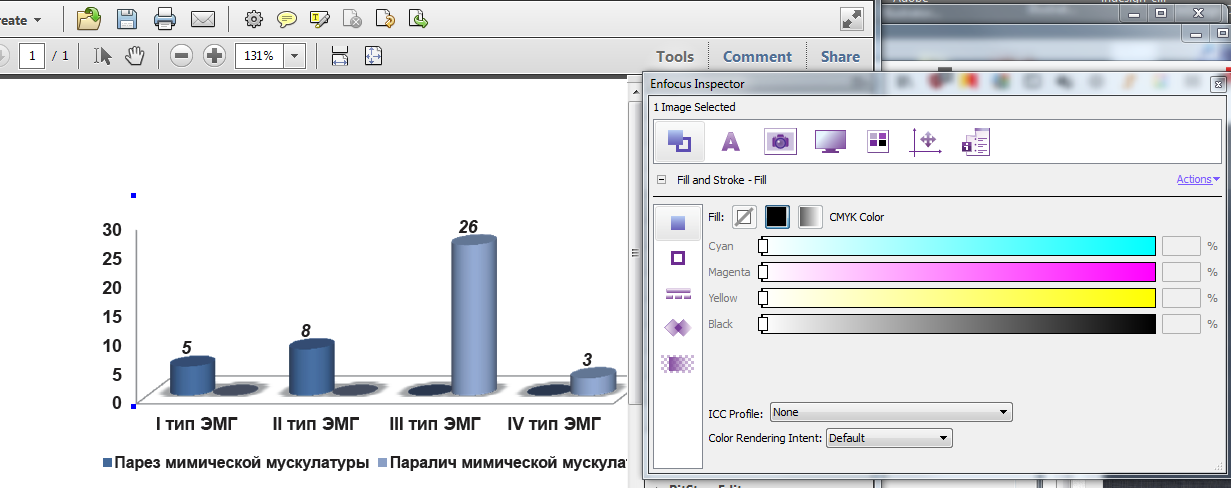Screen dimensions: 1231x488
Task: Open preferences with the gear icon
Action: point(254,18)
